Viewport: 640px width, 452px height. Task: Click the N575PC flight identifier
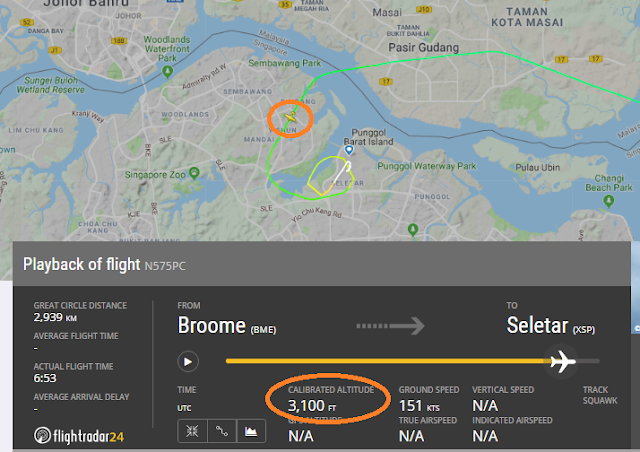pyautogui.click(x=165, y=266)
